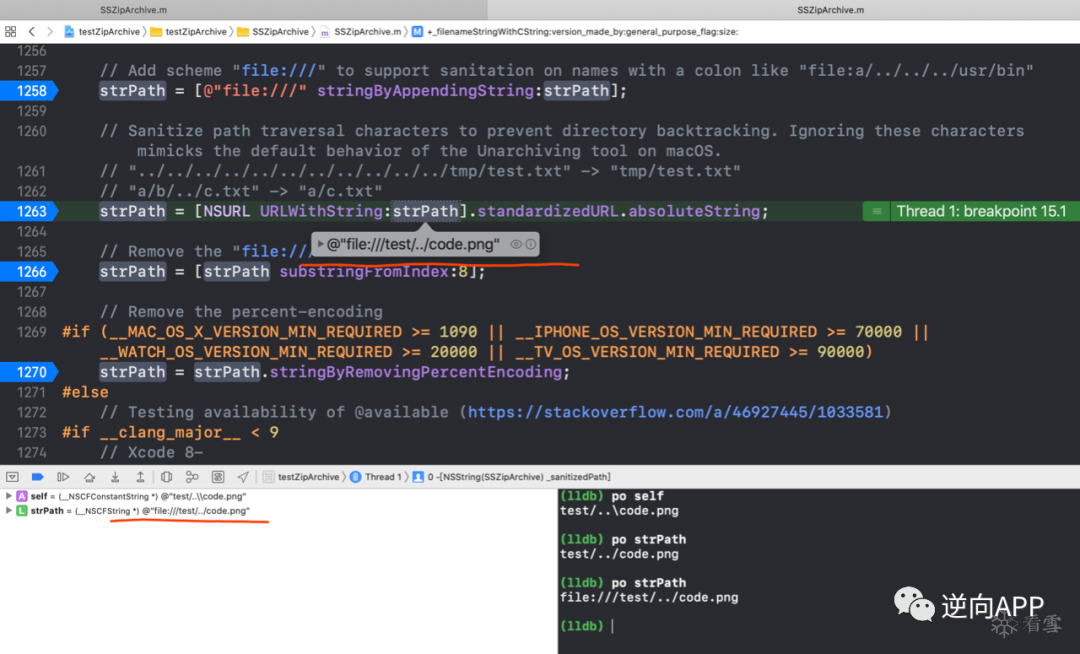Open environment overrides control
This screenshot has width=1080, height=654.
tap(218, 476)
